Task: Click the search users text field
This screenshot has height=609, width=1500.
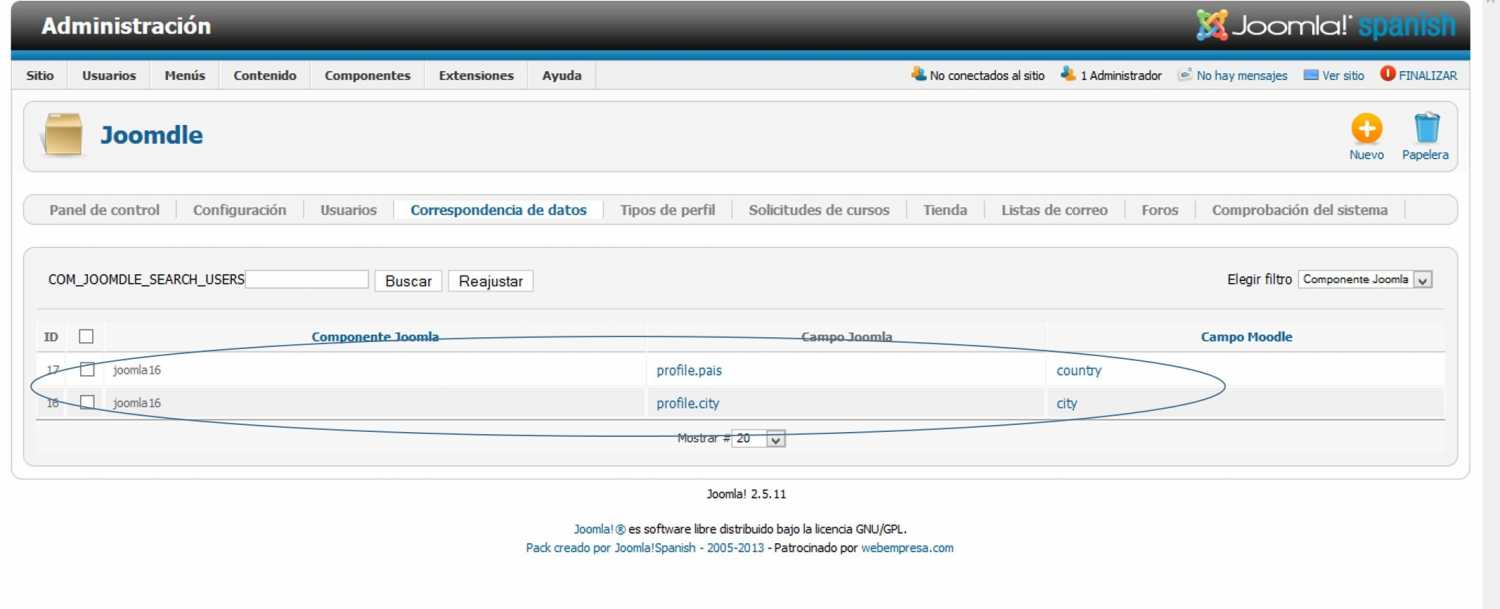Action: (307, 280)
